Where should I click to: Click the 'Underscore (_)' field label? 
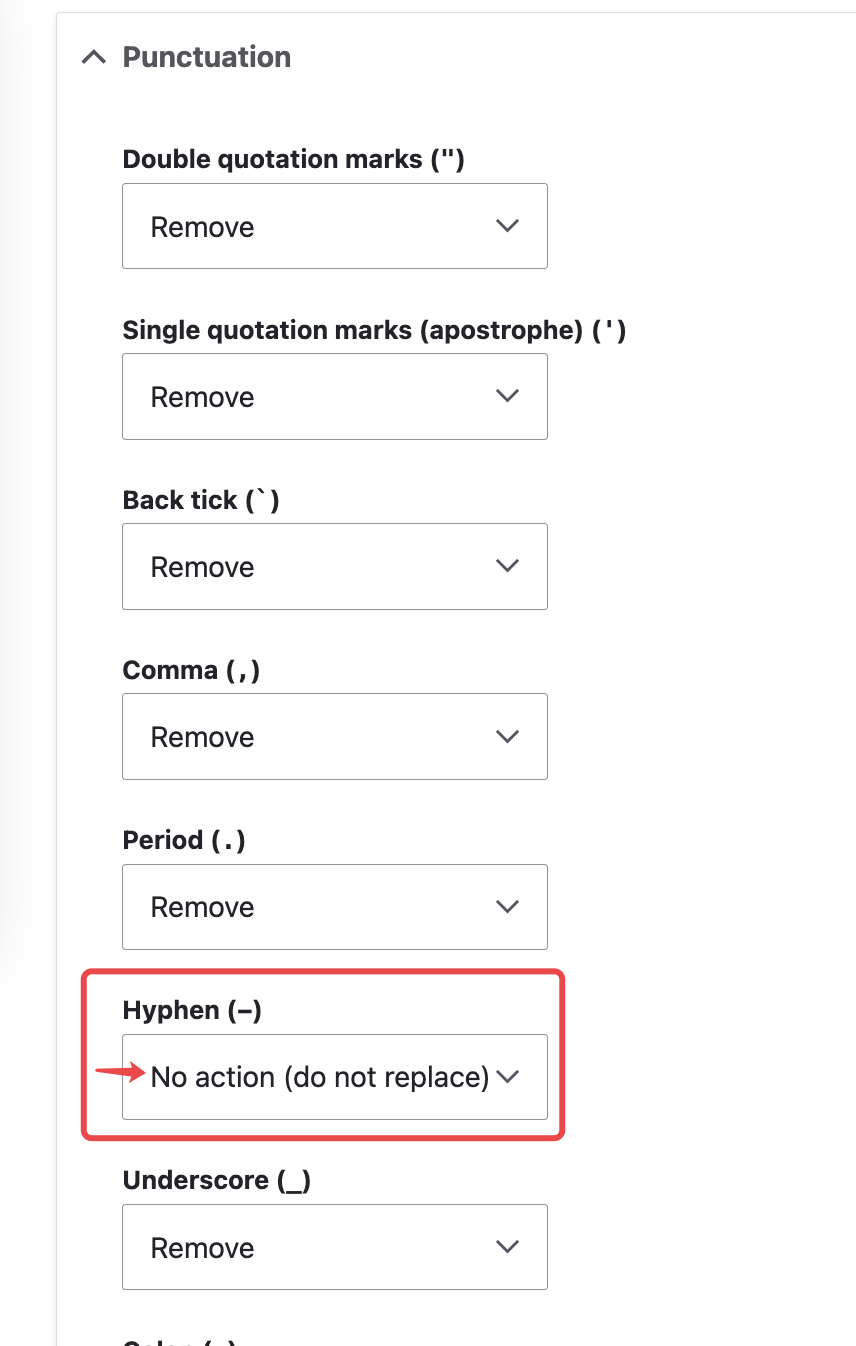pyautogui.click(x=216, y=1181)
